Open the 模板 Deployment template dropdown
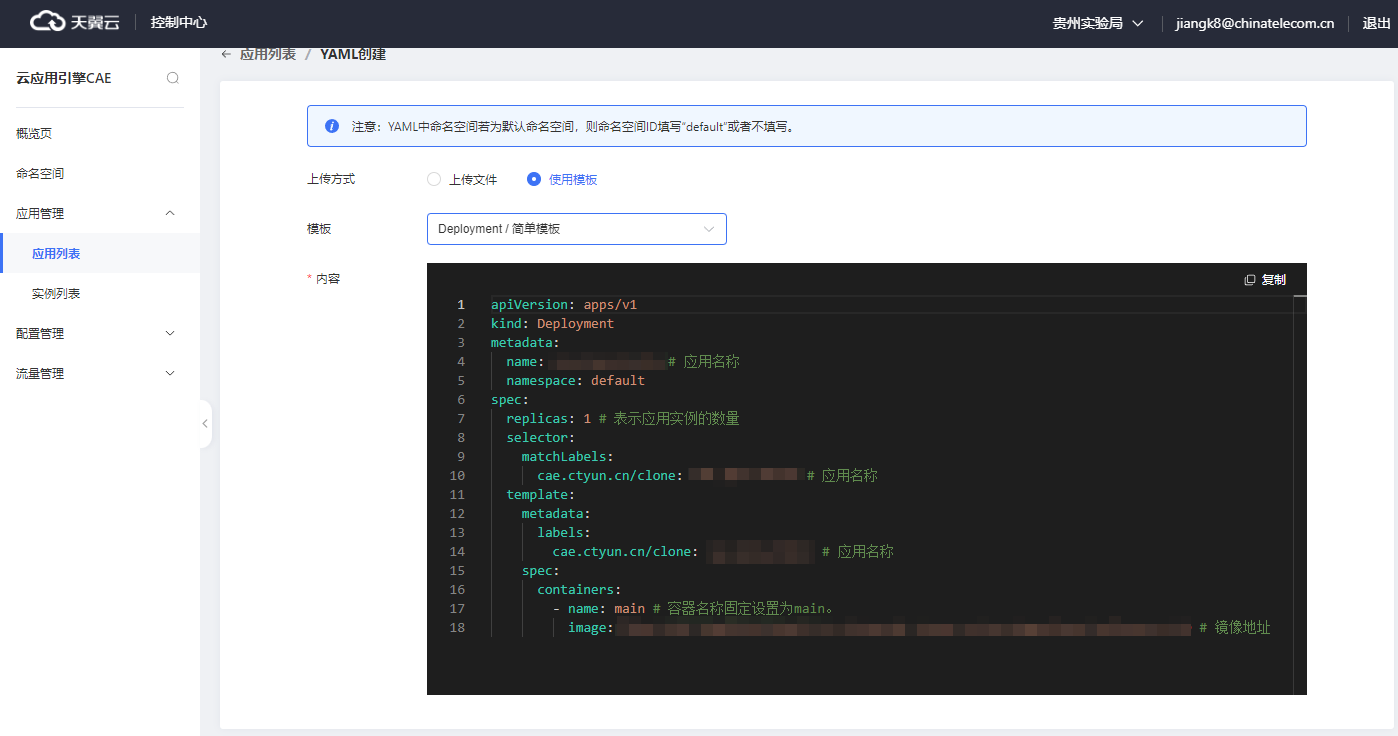Screen dimensions: 1398x736 (x=576, y=229)
